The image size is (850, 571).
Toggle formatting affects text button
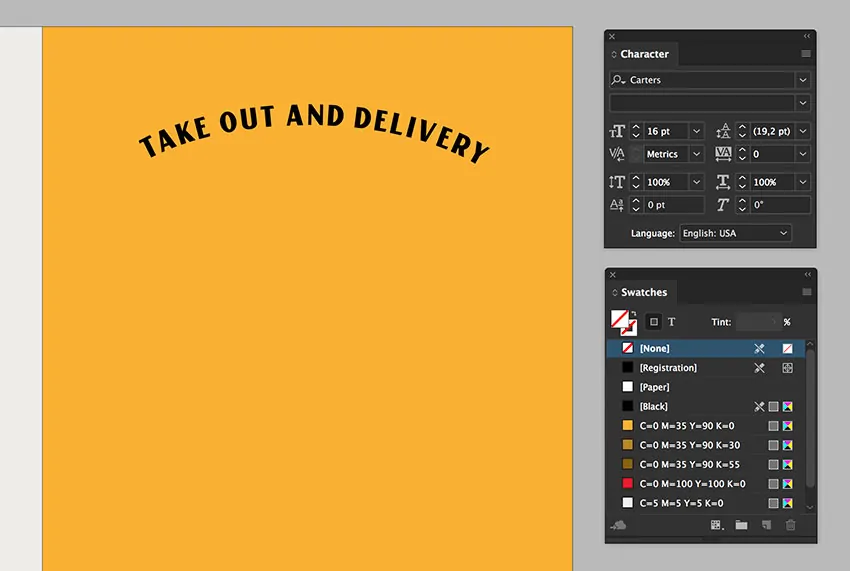tap(671, 322)
